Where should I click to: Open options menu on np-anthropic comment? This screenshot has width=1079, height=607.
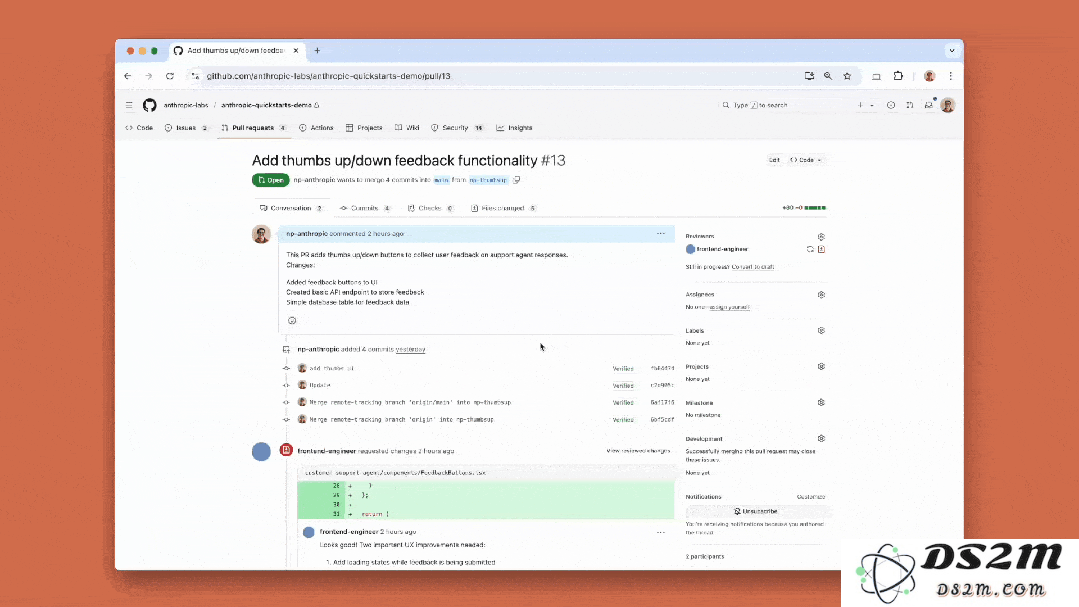point(661,234)
